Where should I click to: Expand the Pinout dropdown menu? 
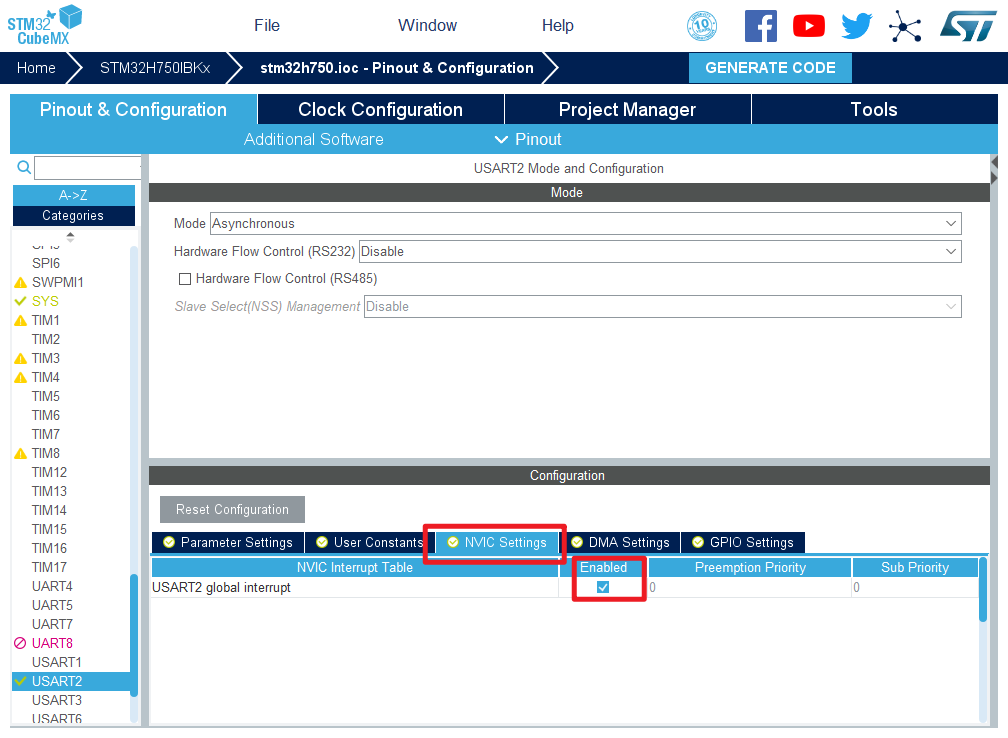528,139
